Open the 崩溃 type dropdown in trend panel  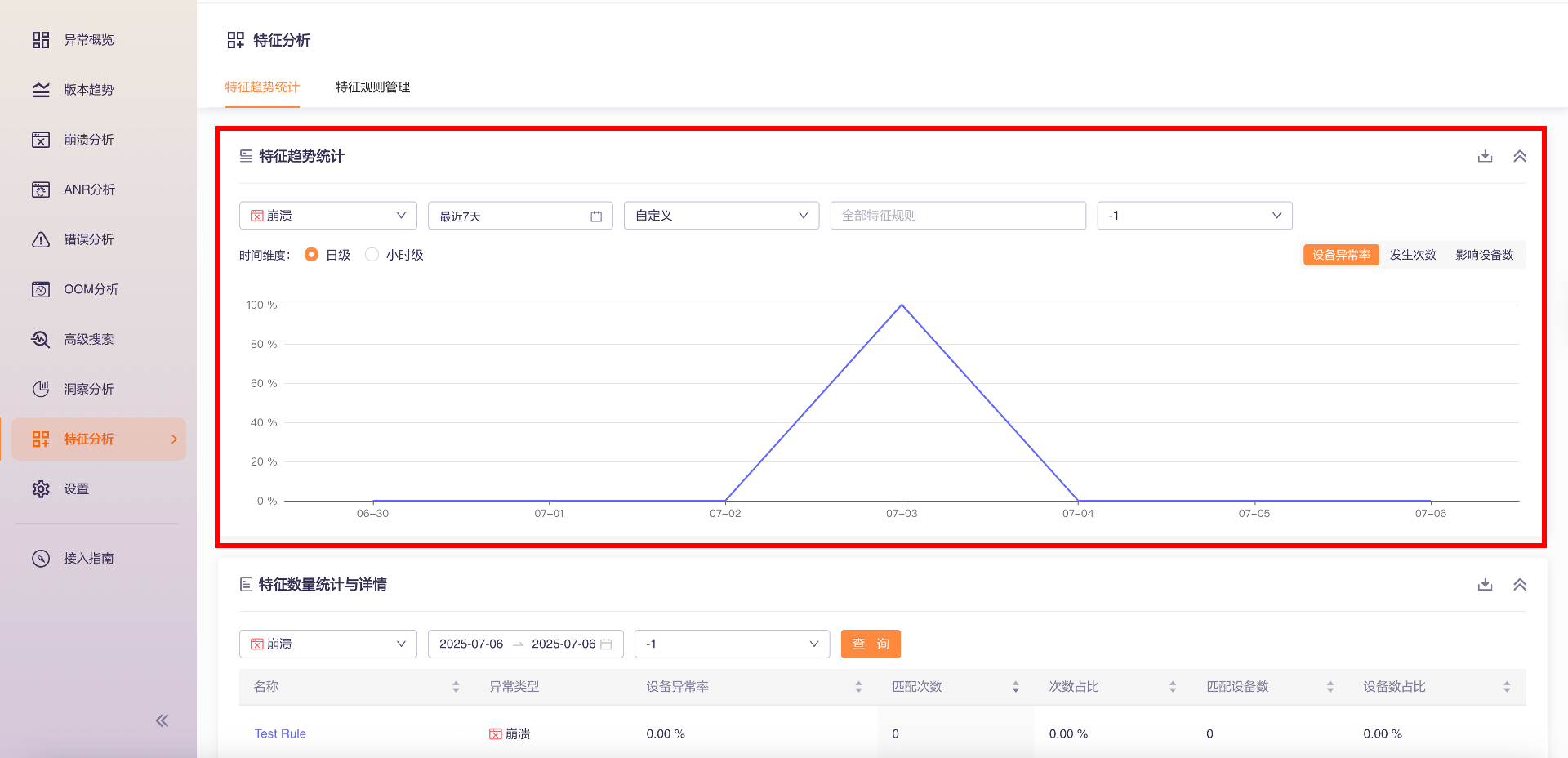click(327, 216)
